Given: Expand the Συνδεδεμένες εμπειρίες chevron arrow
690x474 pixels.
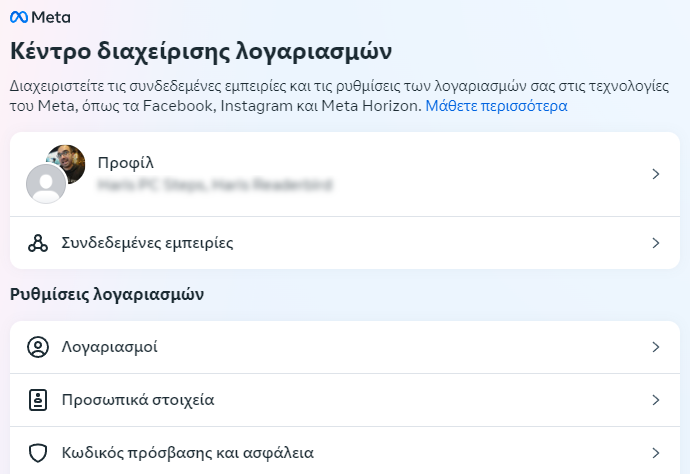Looking at the screenshot, I should click(656, 243).
